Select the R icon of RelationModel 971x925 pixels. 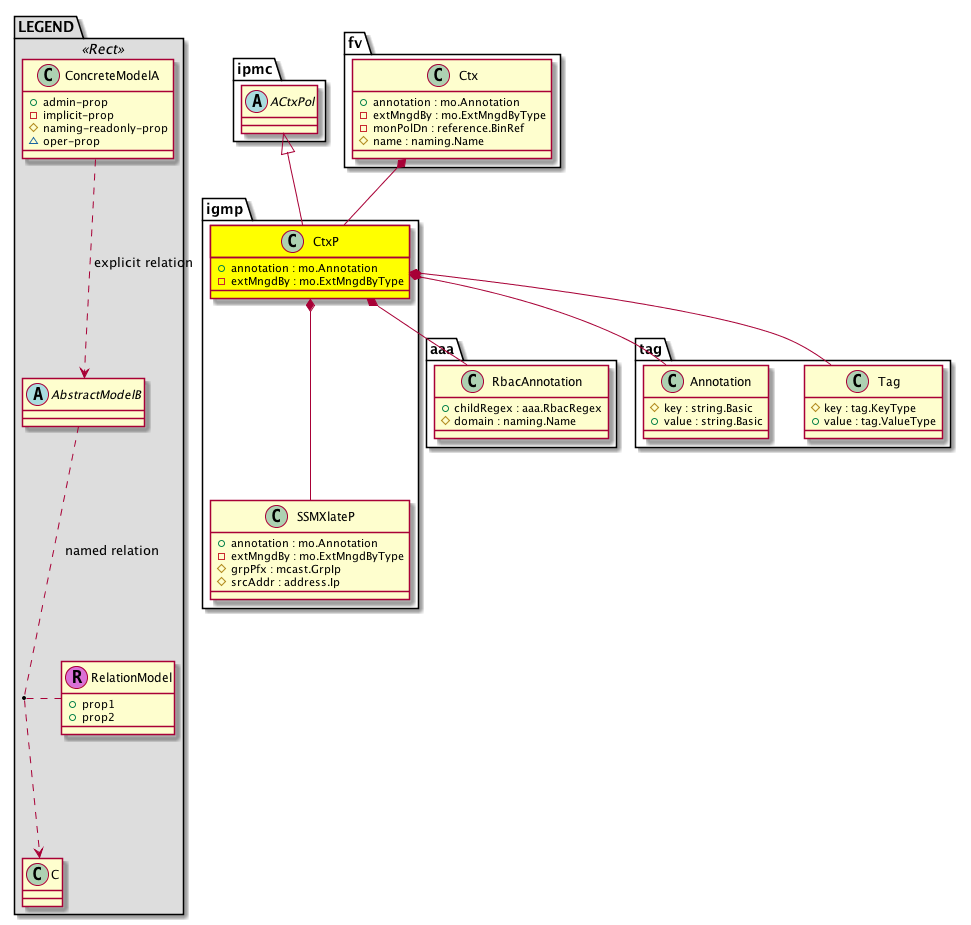[x=77, y=677]
